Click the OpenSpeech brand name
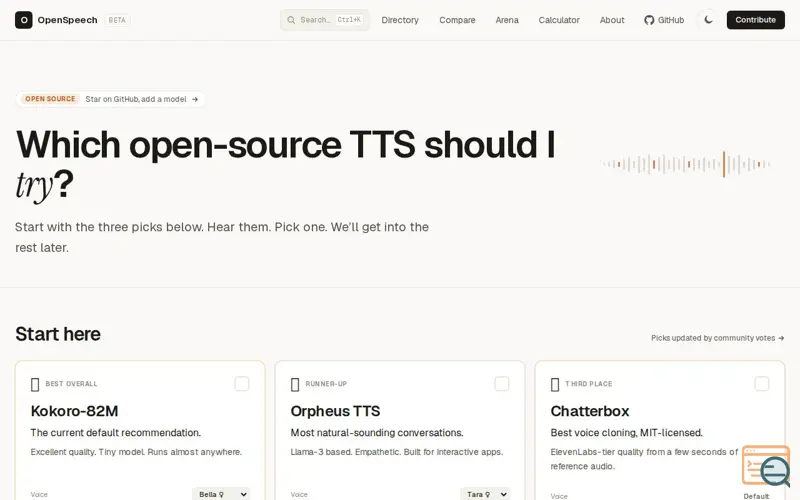 click(x=67, y=20)
